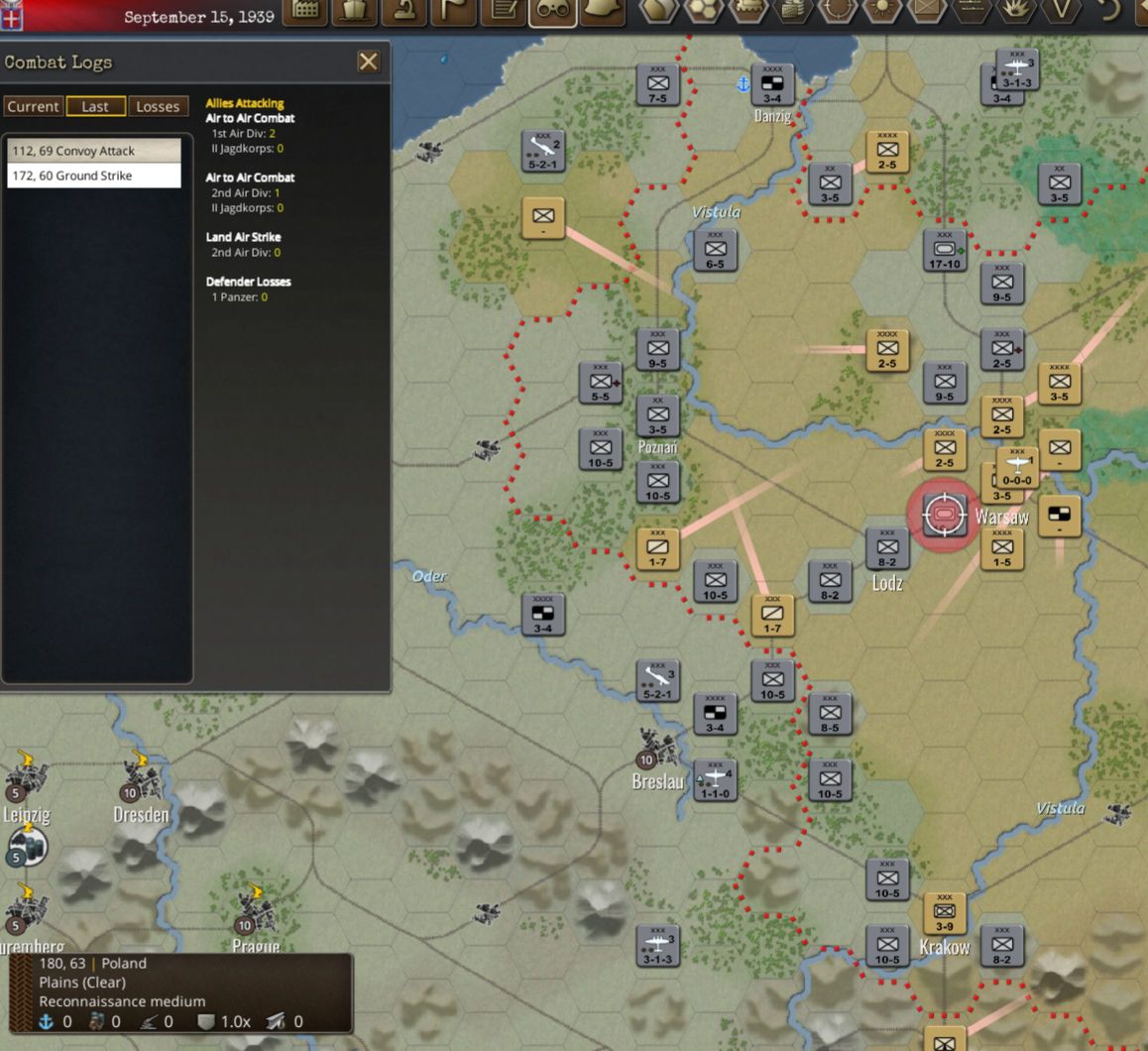The image size is (1148, 1051).
Task: Click the undo arrow icon
Action: (x=1107, y=10)
